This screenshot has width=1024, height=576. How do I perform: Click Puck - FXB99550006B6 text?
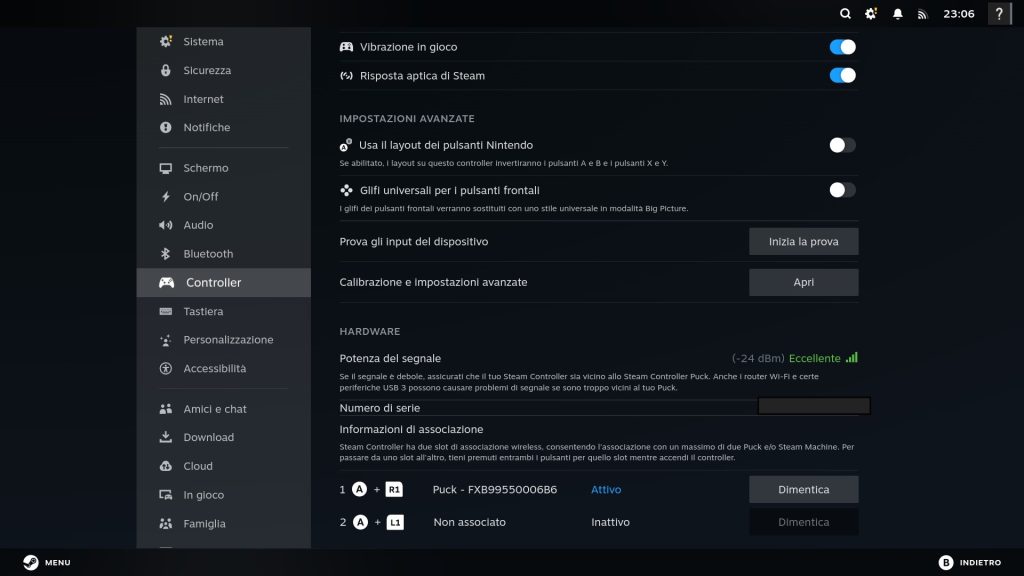495,489
